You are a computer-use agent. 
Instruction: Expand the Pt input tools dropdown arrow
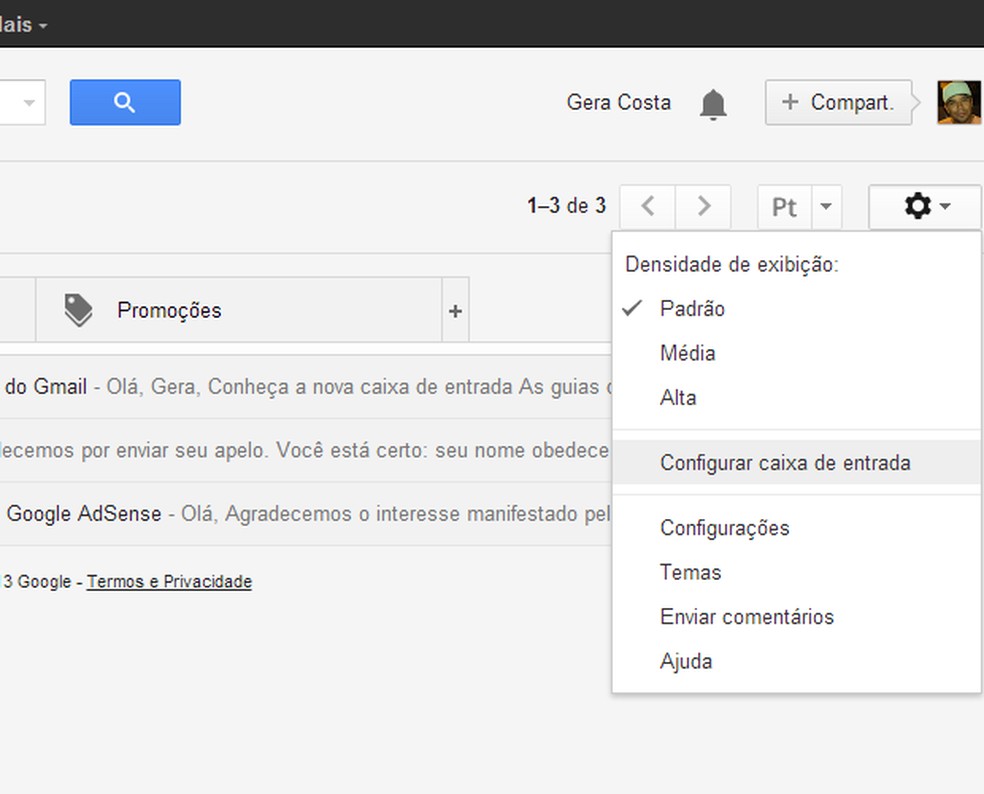(x=826, y=207)
